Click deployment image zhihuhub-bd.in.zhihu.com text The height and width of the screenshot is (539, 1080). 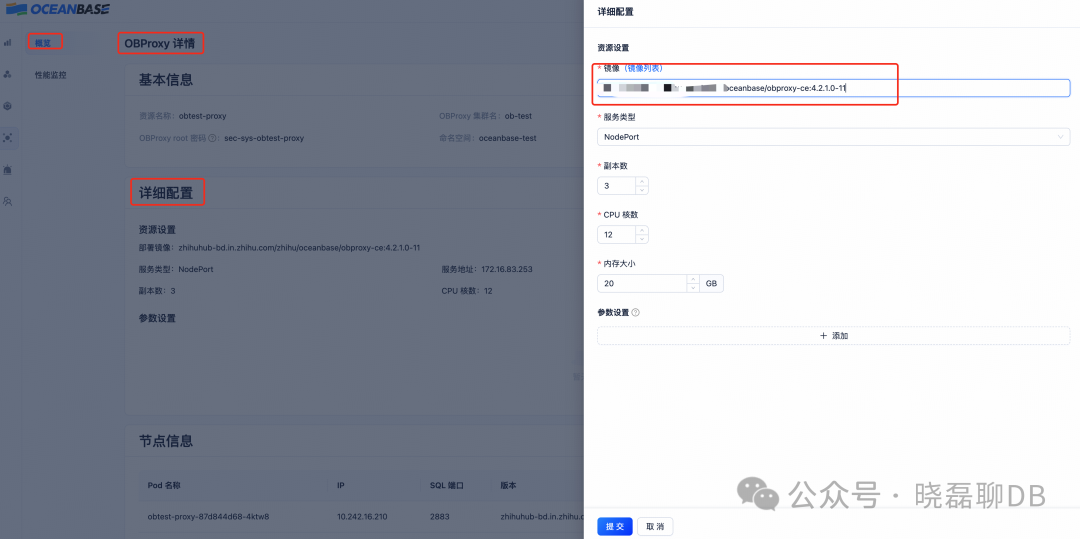(x=299, y=248)
